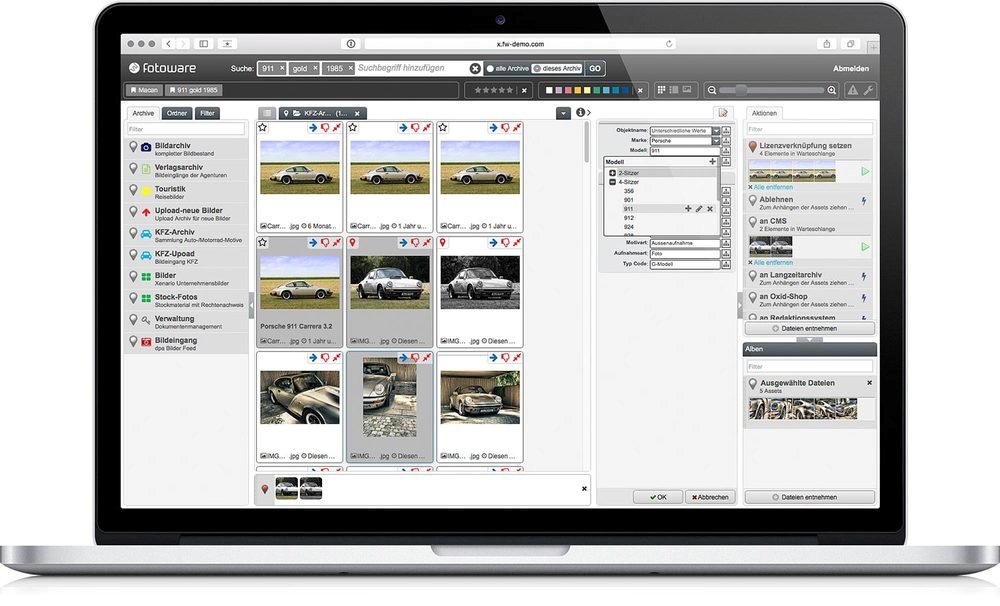Add new entry with Modell plus icon

[712, 162]
